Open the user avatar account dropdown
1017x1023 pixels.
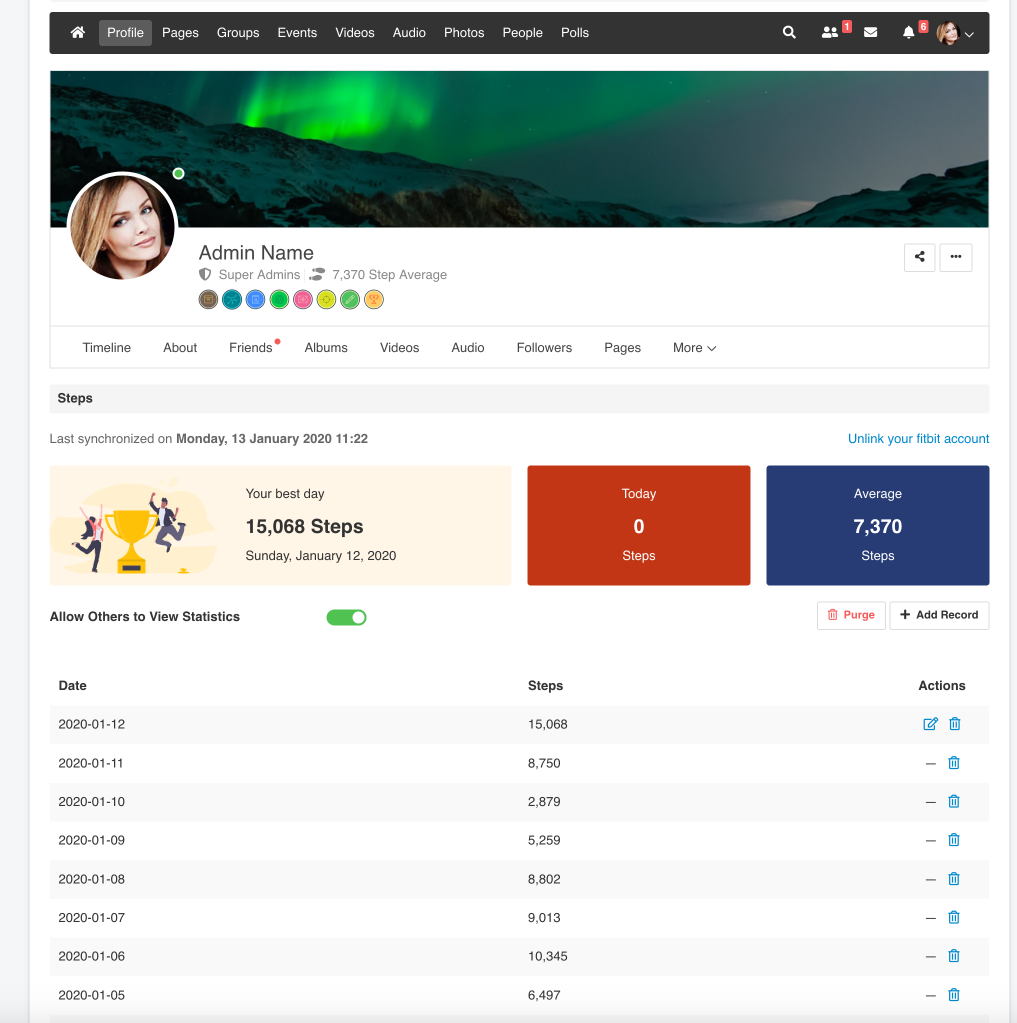click(x=955, y=34)
